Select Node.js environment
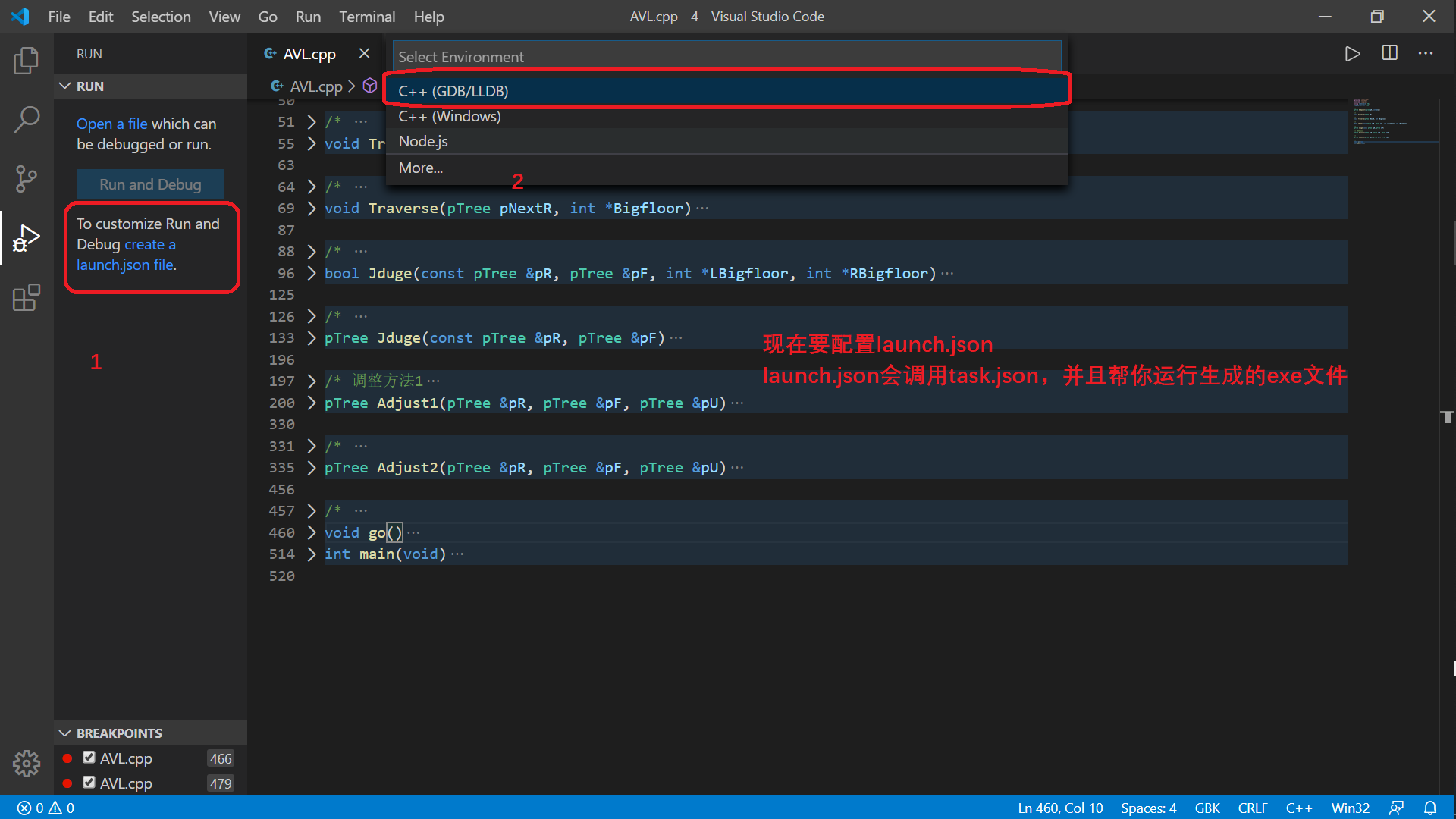1456x819 pixels. pyautogui.click(x=727, y=141)
